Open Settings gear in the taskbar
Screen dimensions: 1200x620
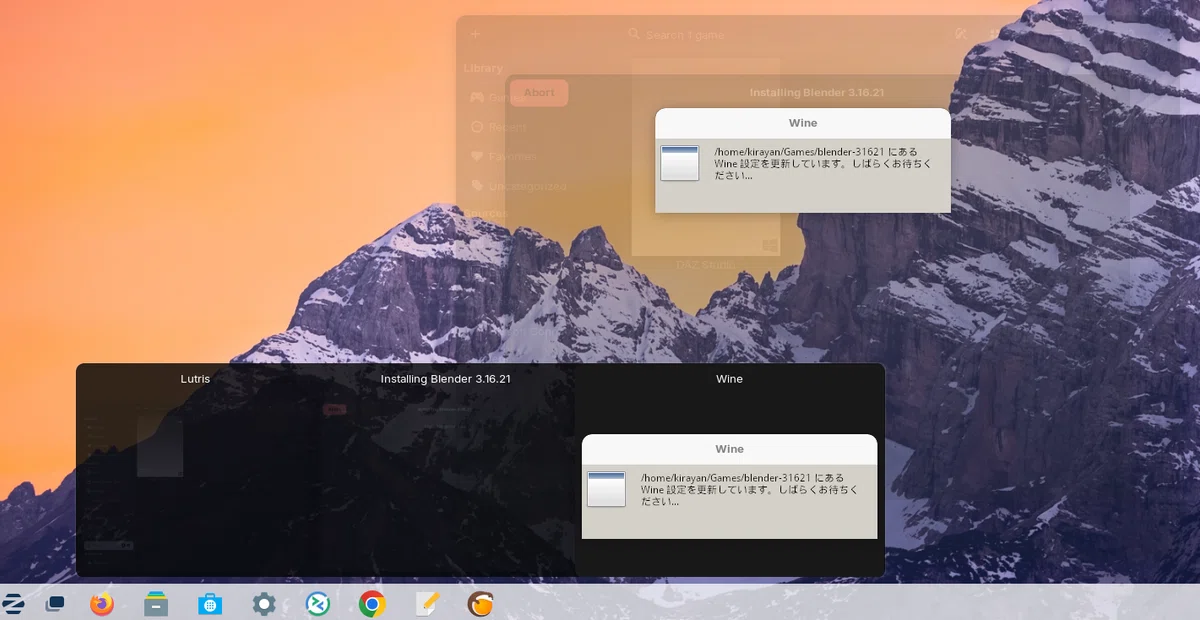264,603
